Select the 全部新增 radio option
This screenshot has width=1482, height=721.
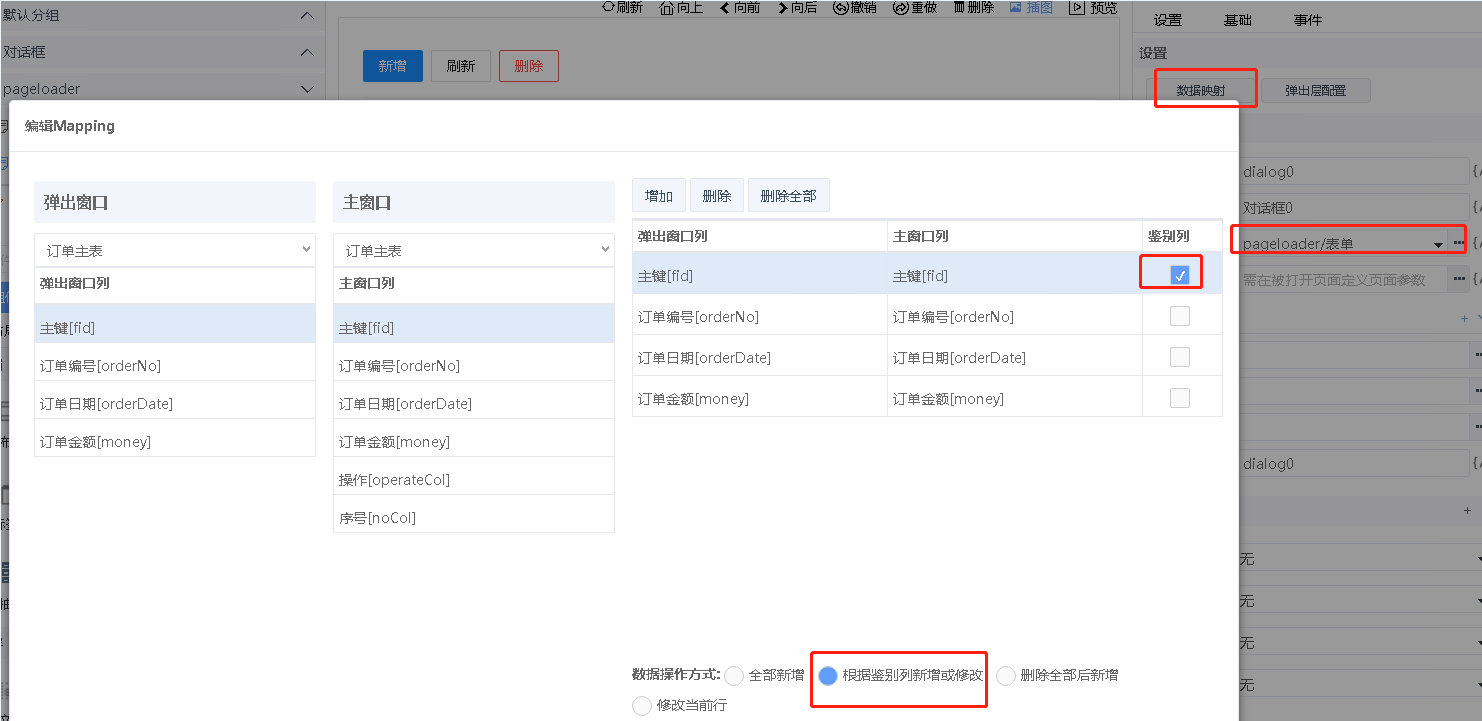coord(735,675)
